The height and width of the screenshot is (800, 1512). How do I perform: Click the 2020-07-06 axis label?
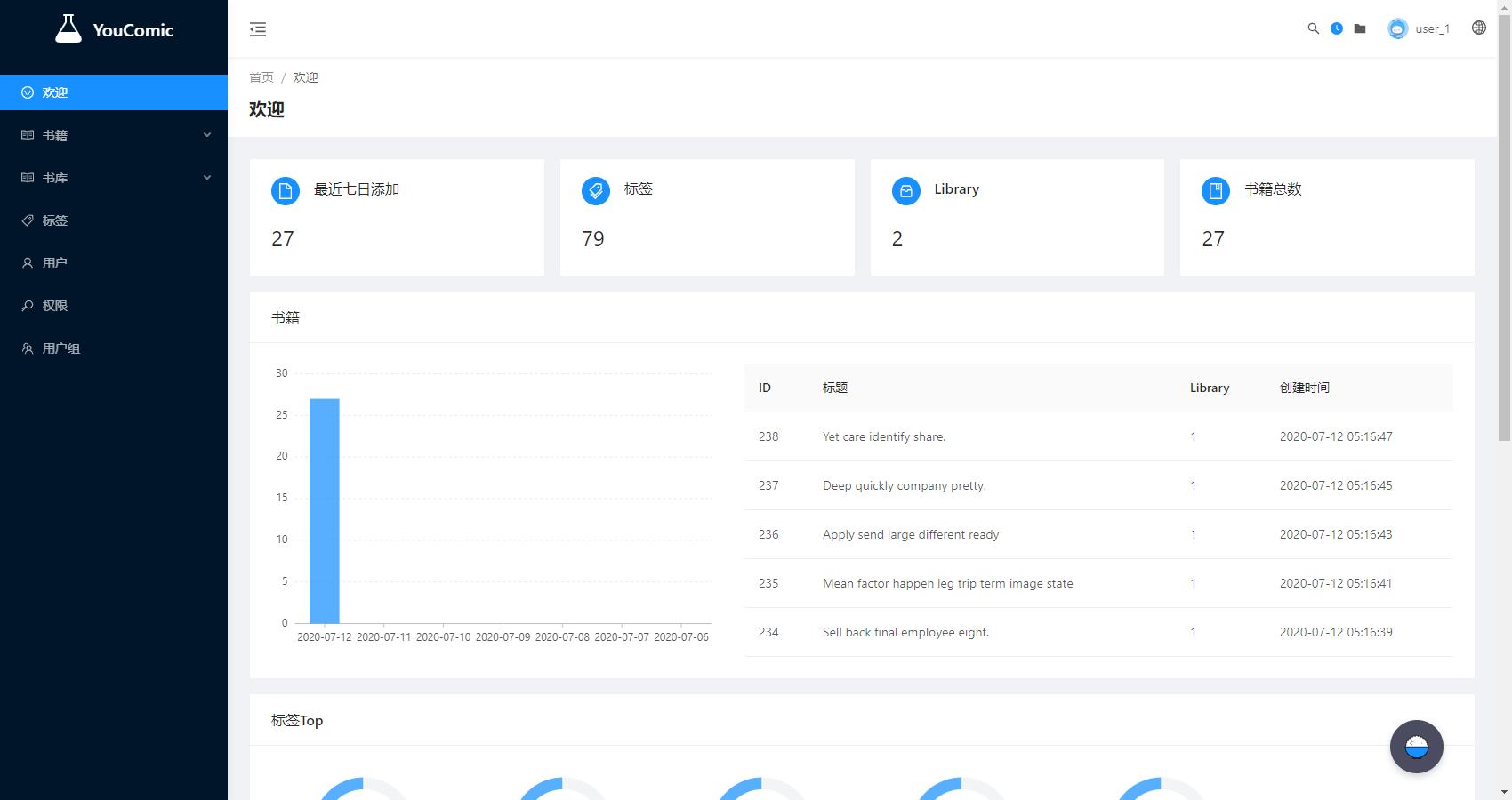coord(681,637)
